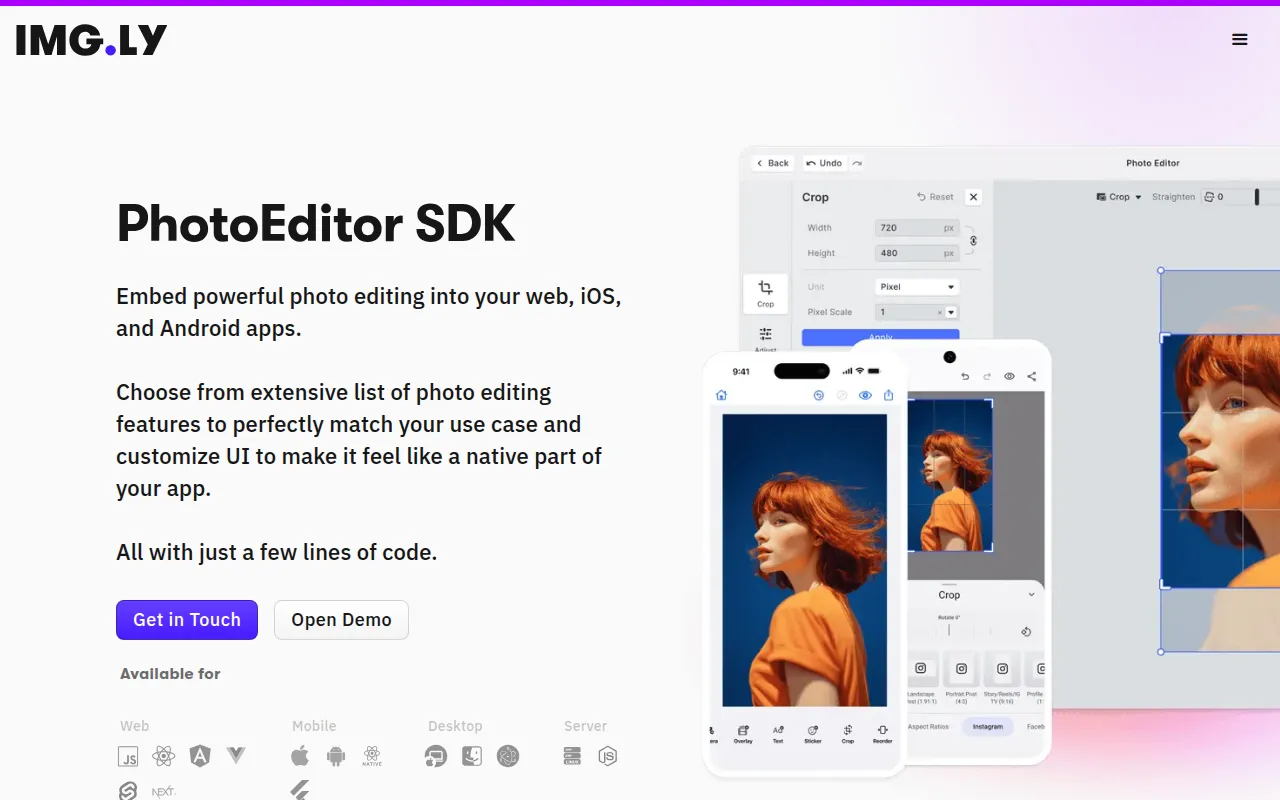Open the Crop dropdown beside Straighten
Screen dimensions: 1280x800
[1119, 197]
